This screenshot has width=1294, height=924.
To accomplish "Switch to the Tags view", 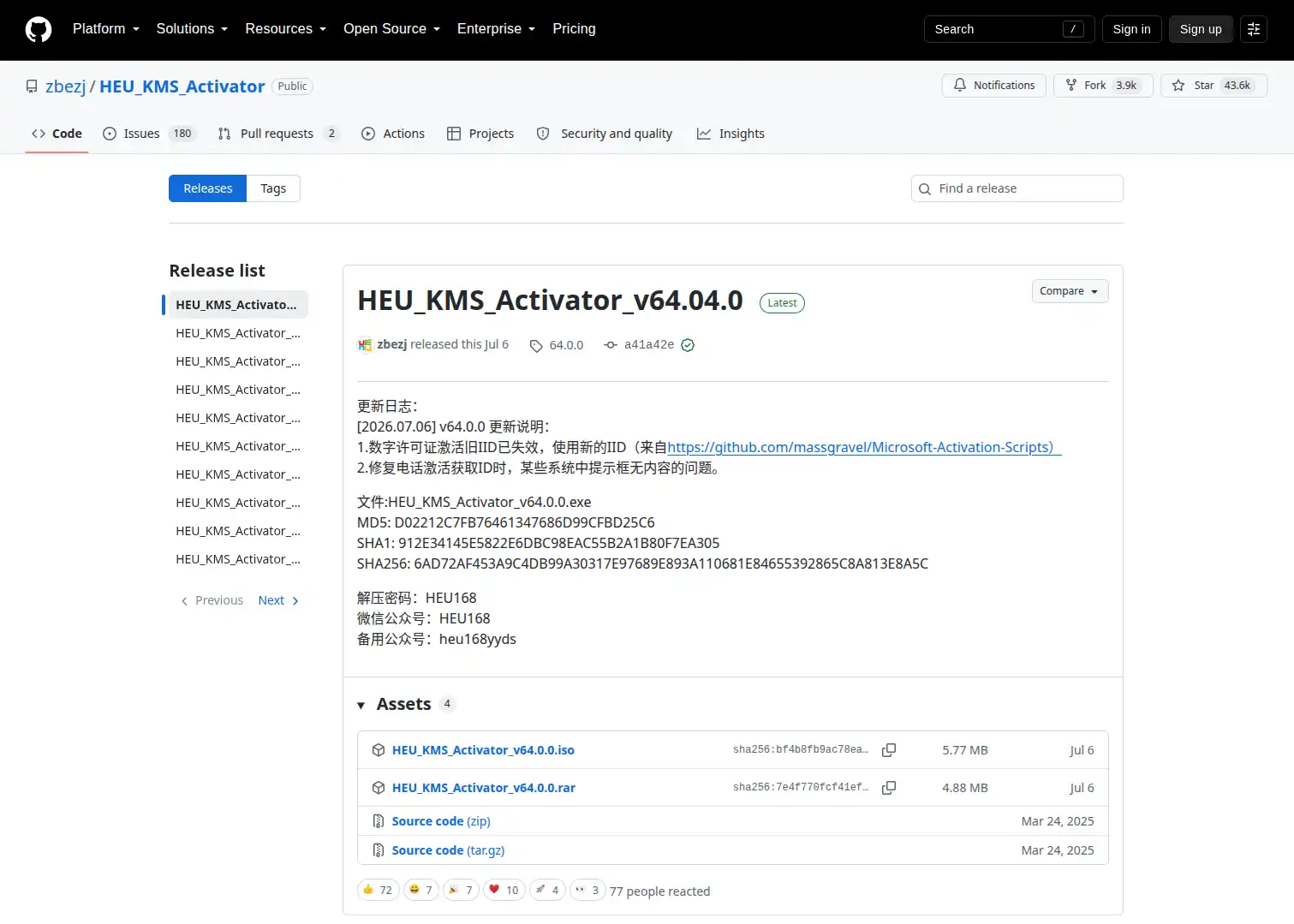I will click(273, 188).
